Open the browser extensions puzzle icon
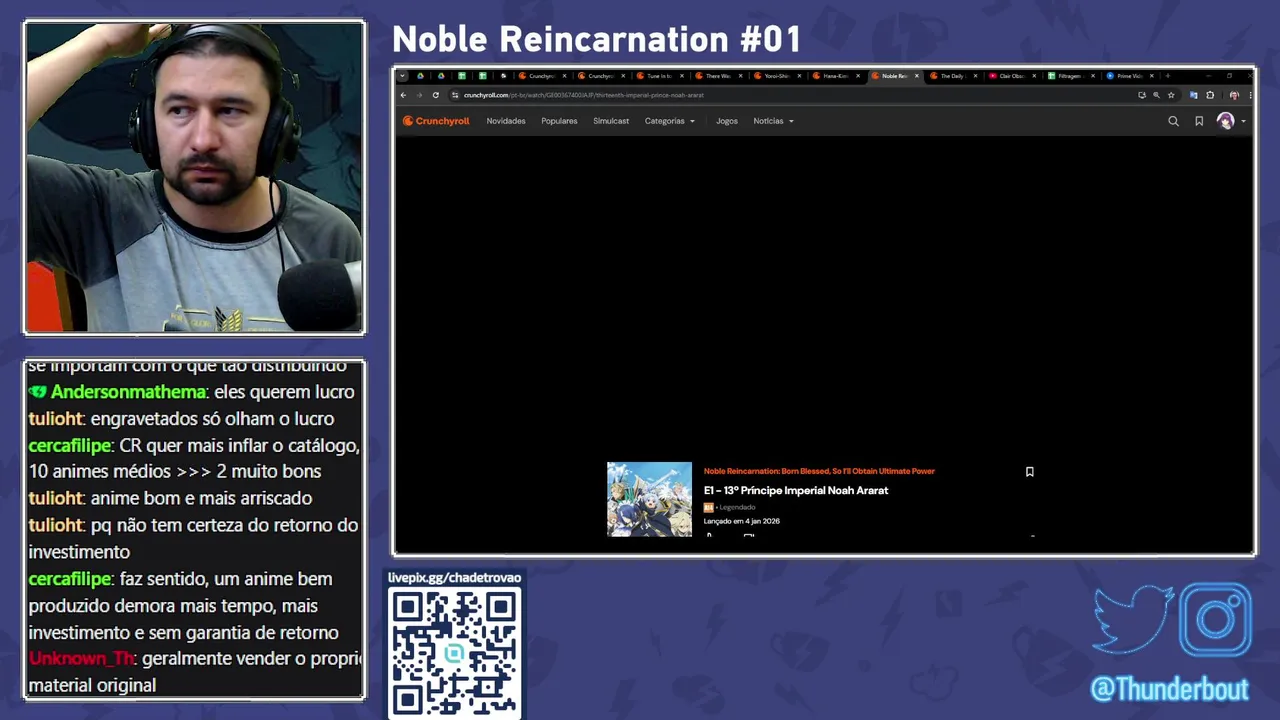The width and height of the screenshot is (1280, 720). click(1210, 95)
